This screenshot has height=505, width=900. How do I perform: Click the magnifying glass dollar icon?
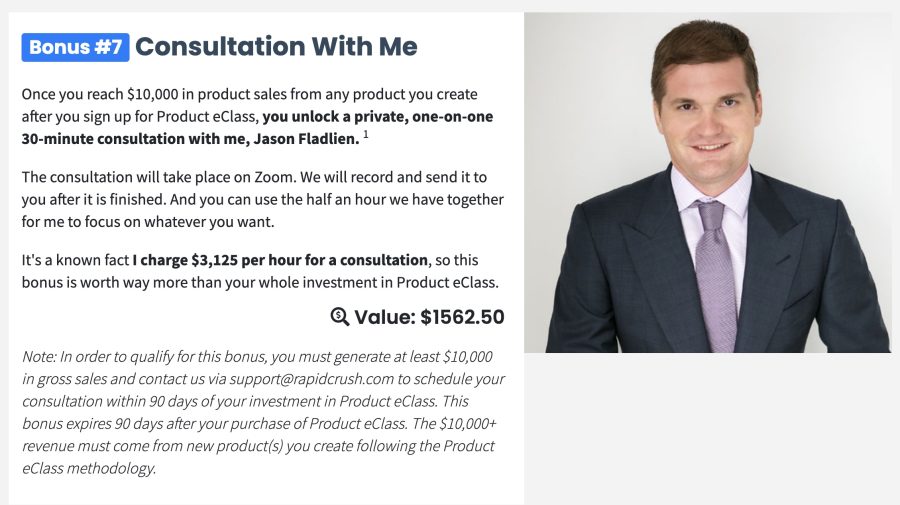(340, 316)
